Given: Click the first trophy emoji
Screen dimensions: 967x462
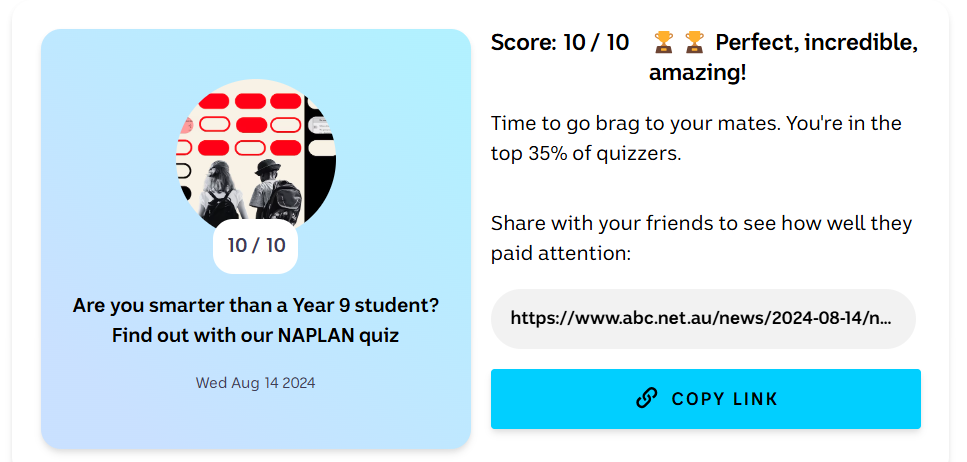Looking at the screenshot, I should click(663, 42).
